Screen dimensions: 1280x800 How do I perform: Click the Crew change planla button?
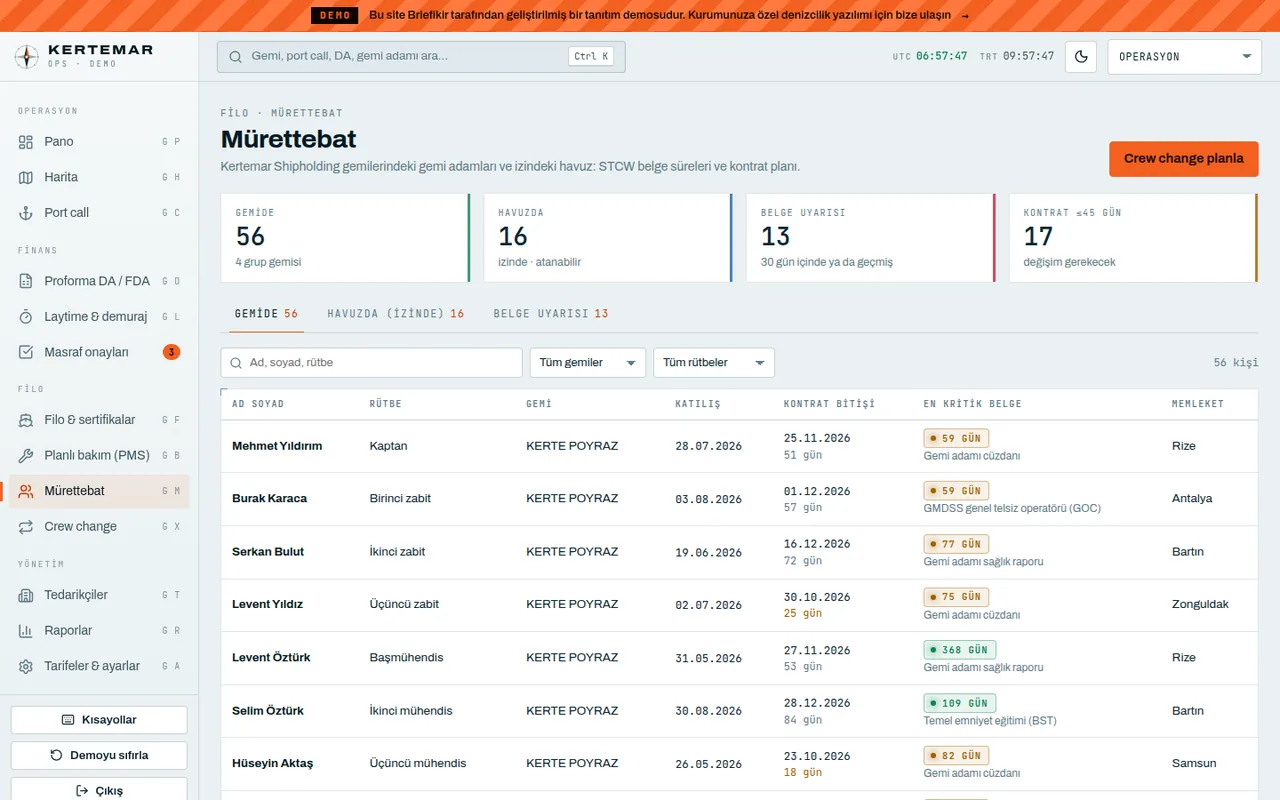1184,159
